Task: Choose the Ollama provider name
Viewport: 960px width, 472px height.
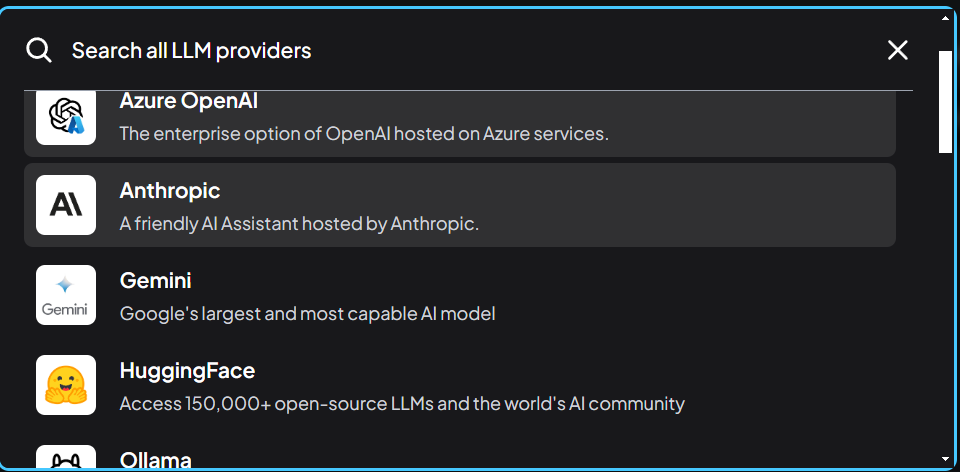Action: pos(156,459)
